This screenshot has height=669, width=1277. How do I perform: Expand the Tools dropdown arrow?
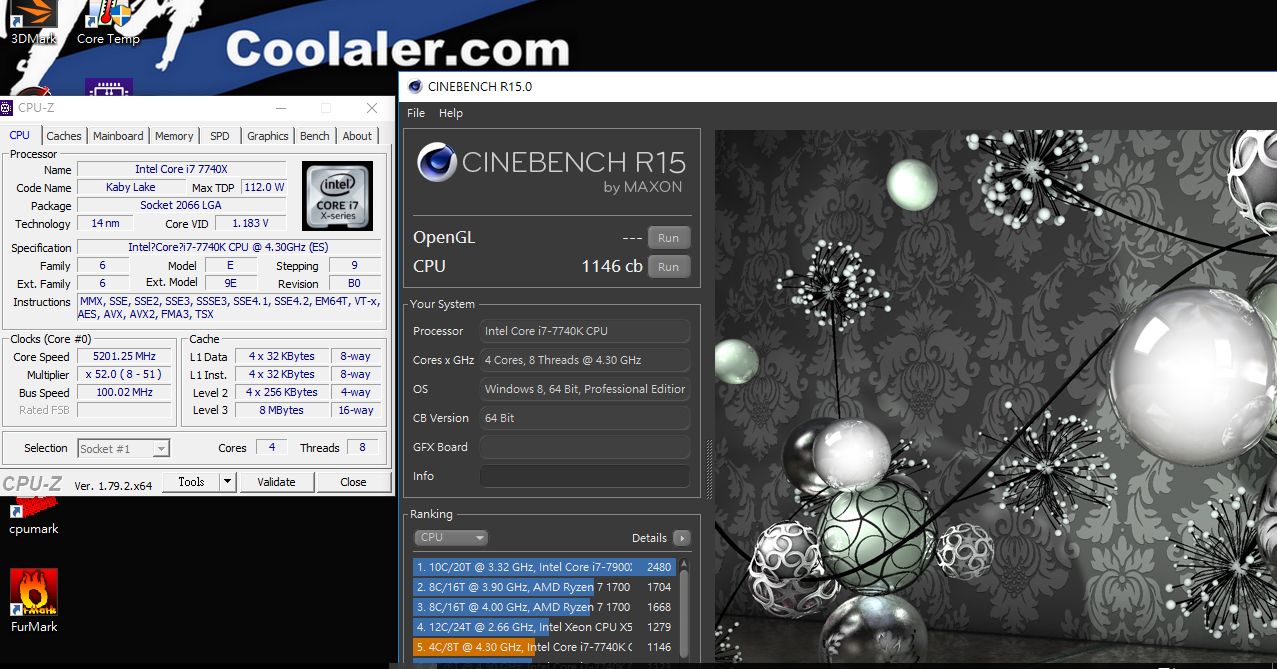tap(228, 482)
